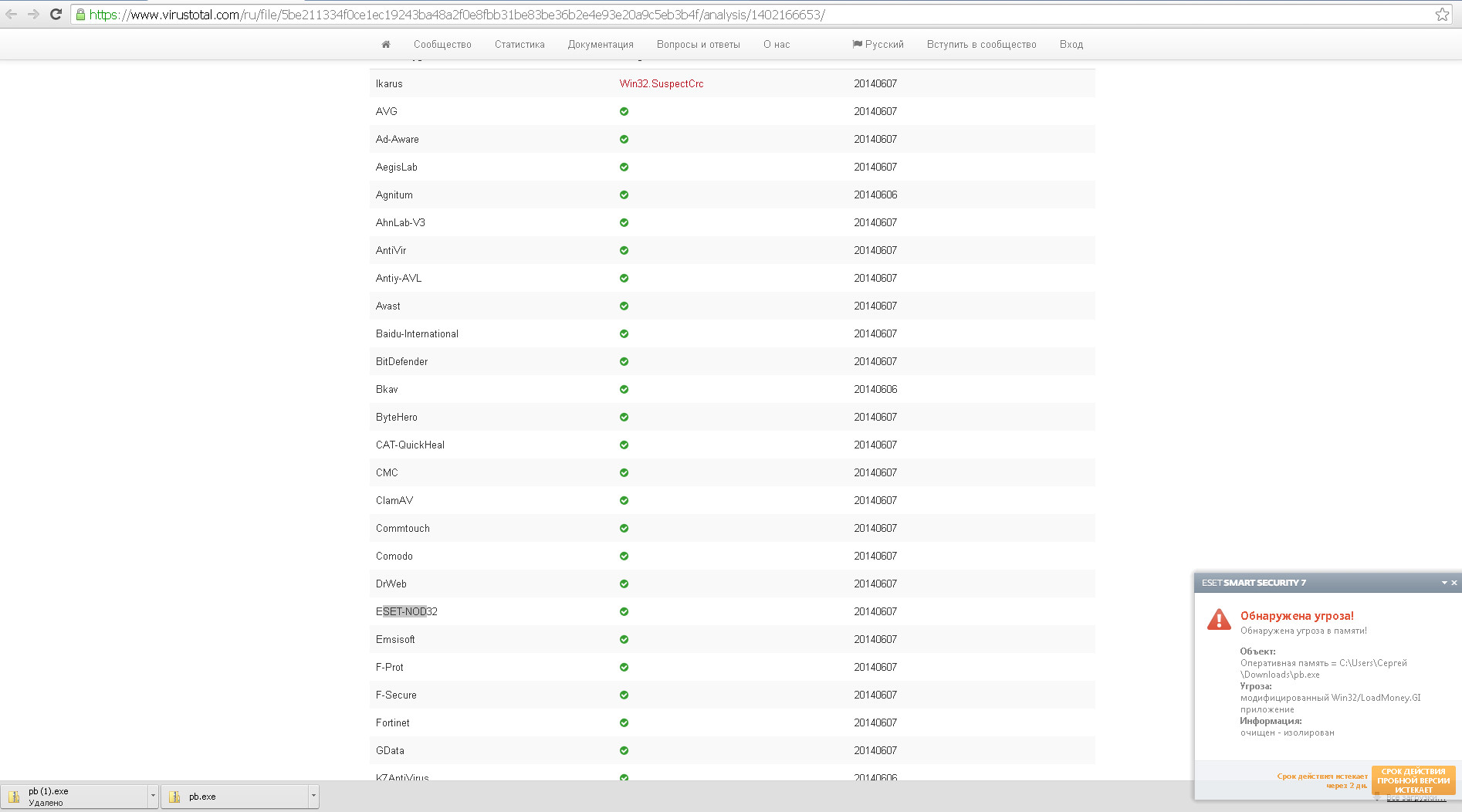Open the Статистика menu item
1462x812 pixels.
tap(519, 45)
